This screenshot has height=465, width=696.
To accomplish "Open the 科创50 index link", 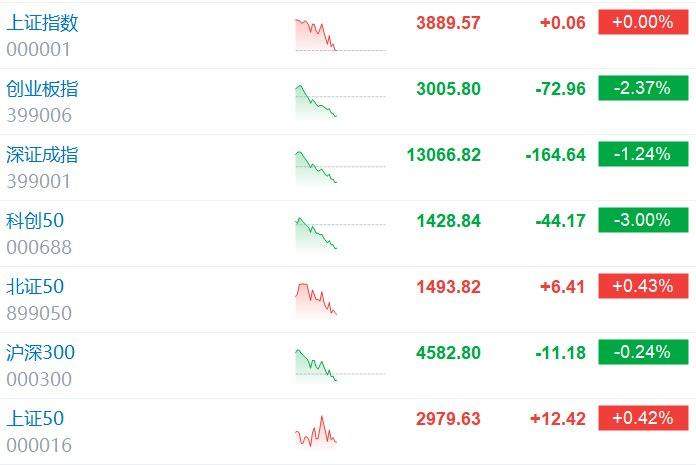I will [35, 221].
